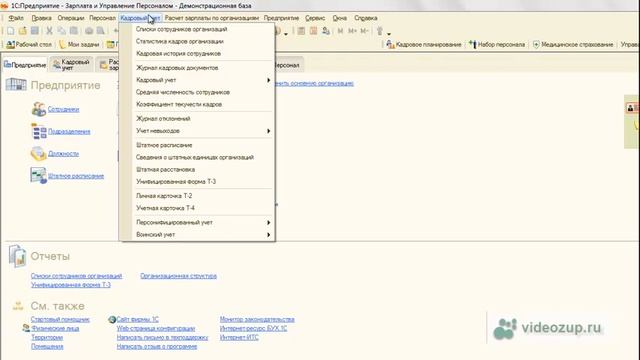Open Набор персонала from the toolbar

coord(497,44)
